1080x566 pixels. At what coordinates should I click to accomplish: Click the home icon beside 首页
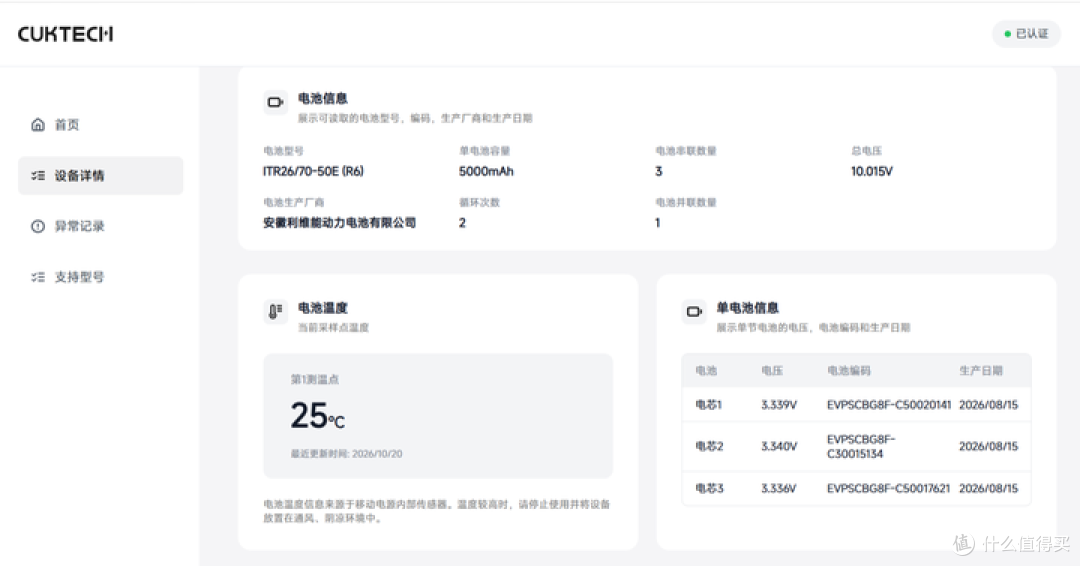pos(38,125)
